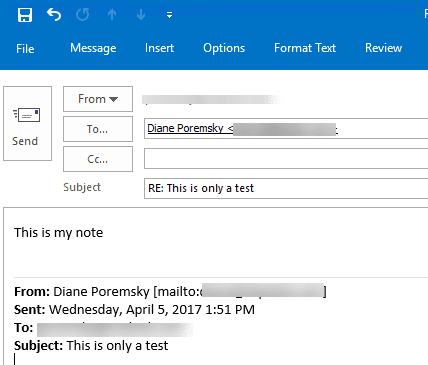
Task: Switch to the Message ribbon tab
Action: click(93, 48)
